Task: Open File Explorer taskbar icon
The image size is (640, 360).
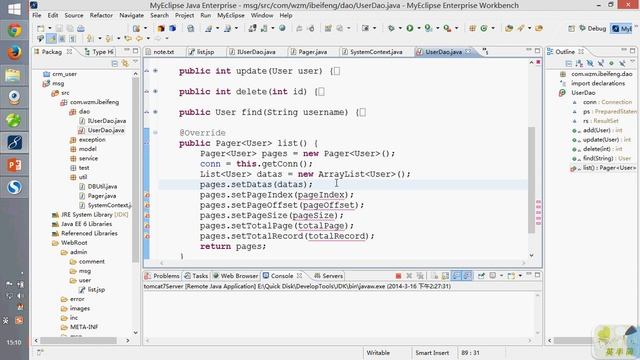Action: [14, 75]
